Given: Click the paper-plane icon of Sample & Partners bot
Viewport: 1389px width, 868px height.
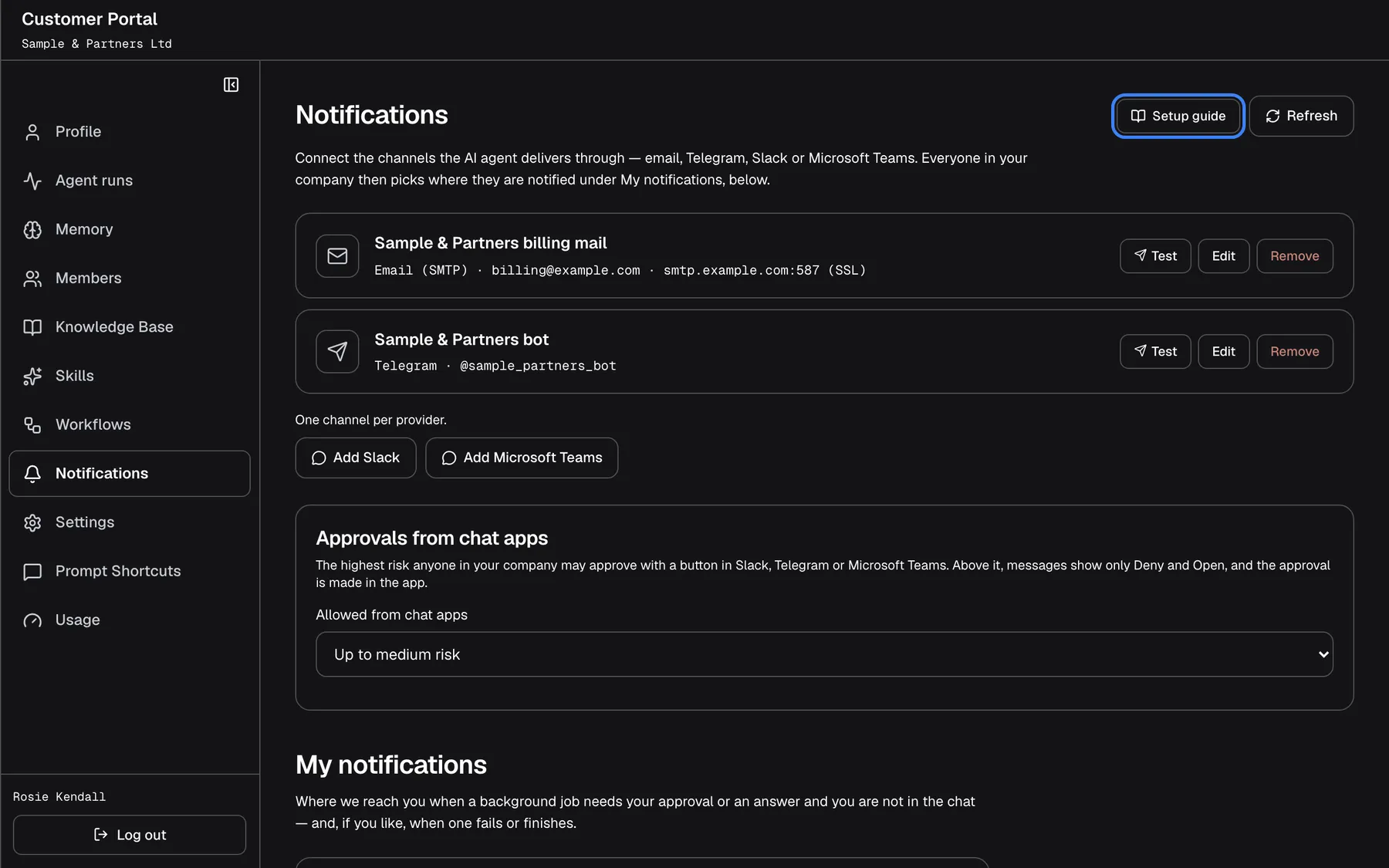Looking at the screenshot, I should coord(337,352).
